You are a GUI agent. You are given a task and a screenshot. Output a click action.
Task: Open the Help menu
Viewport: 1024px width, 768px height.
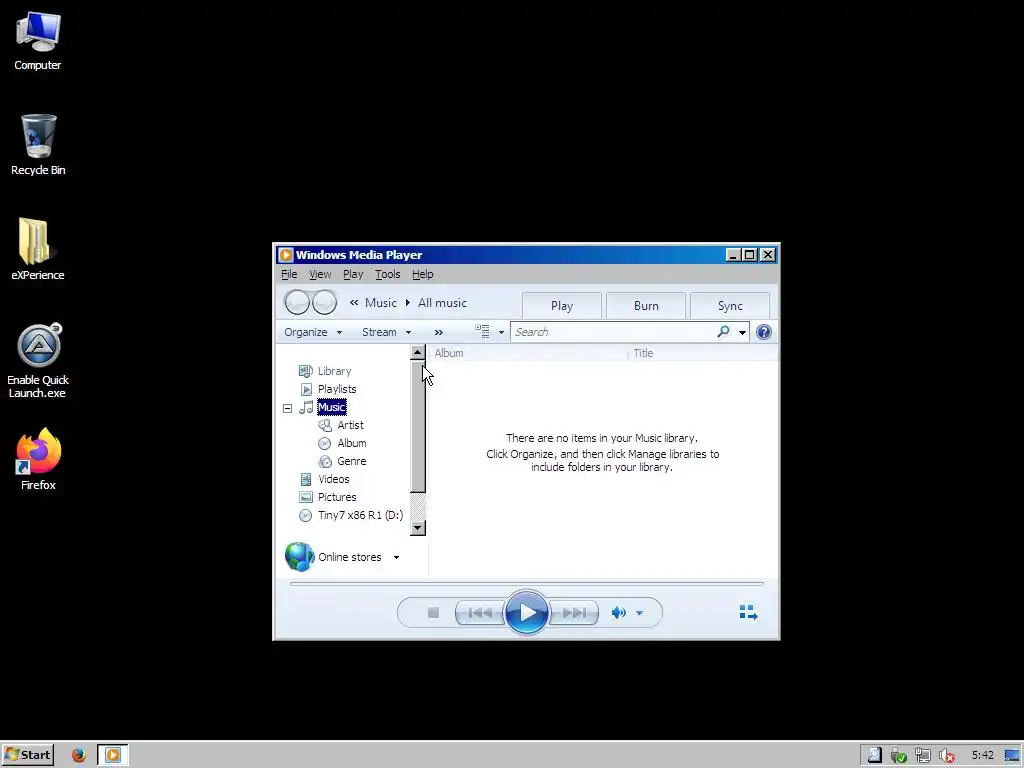coord(423,274)
